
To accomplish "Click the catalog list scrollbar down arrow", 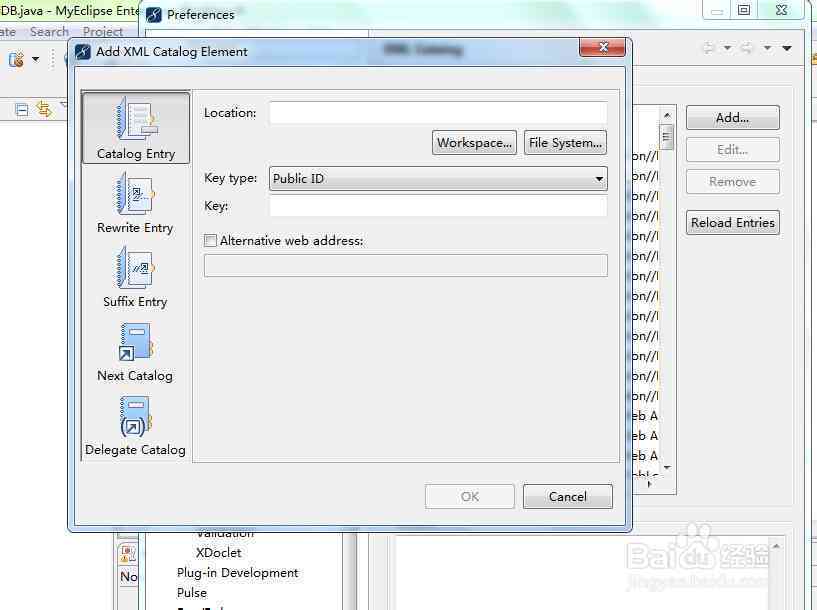I will point(667,468).
